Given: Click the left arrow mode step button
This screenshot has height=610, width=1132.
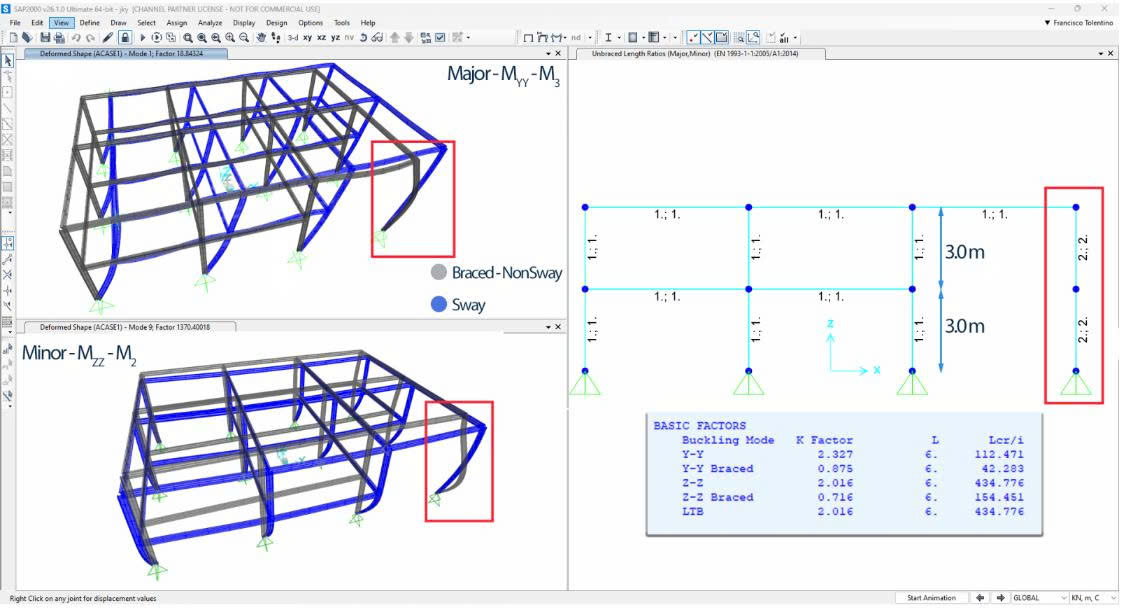Looking at the screenshot, I should 980,598.
